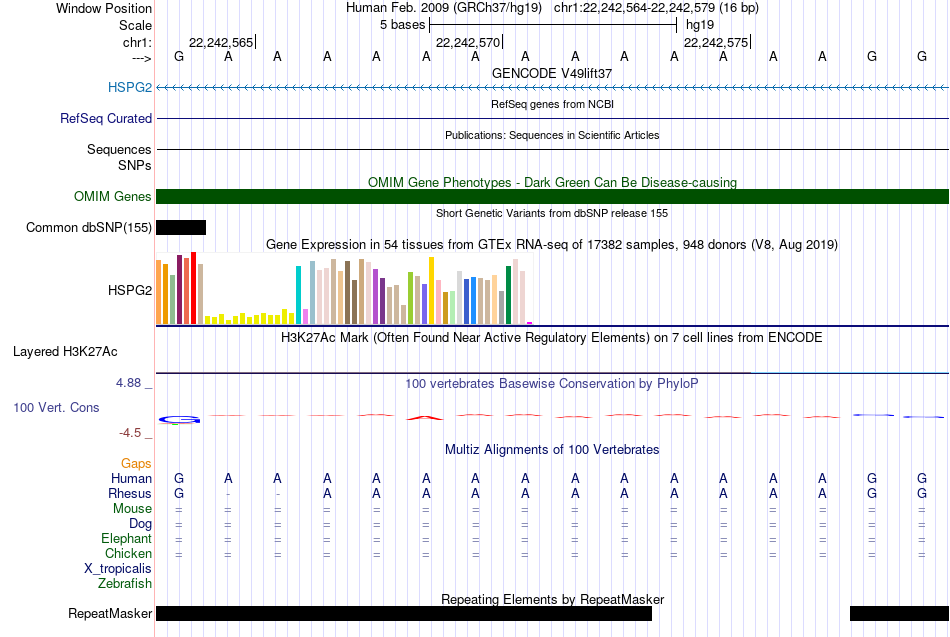The height and width of the screenshot is (637, 950).
Task: Click the Dog species label
Action: (140, 524)
